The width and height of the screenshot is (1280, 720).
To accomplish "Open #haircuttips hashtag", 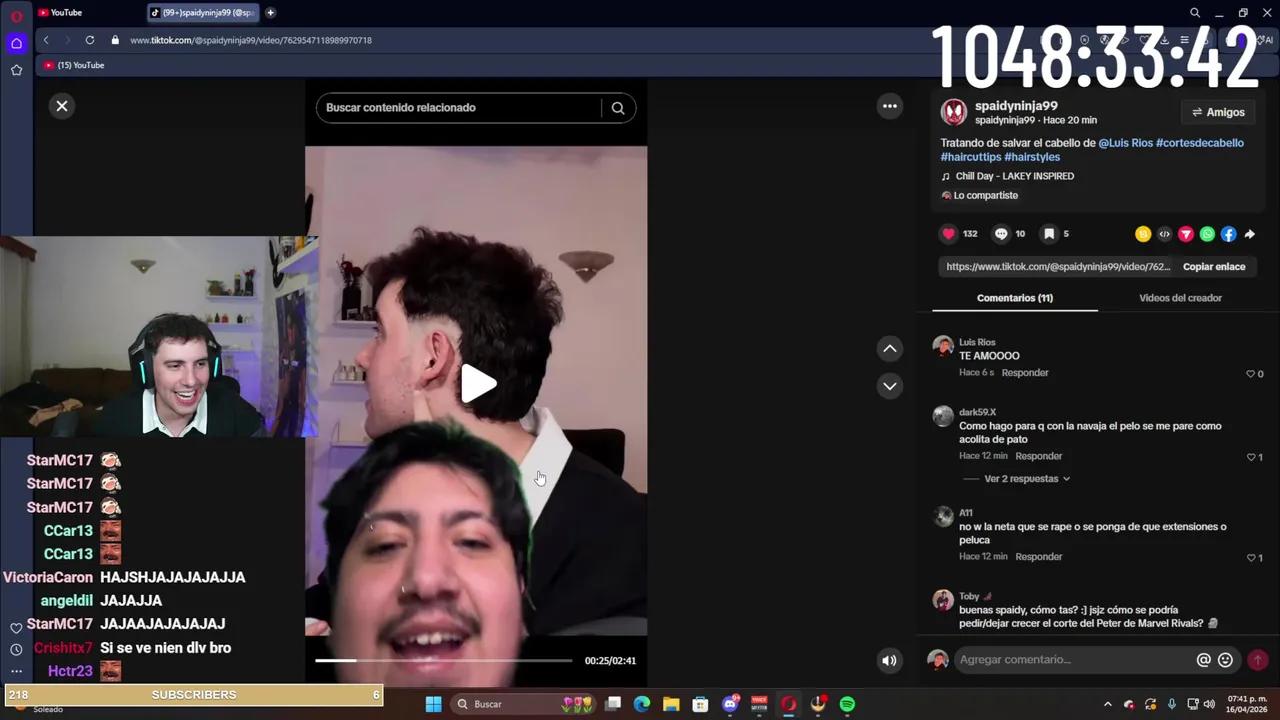I will click(x=971, y=157).
